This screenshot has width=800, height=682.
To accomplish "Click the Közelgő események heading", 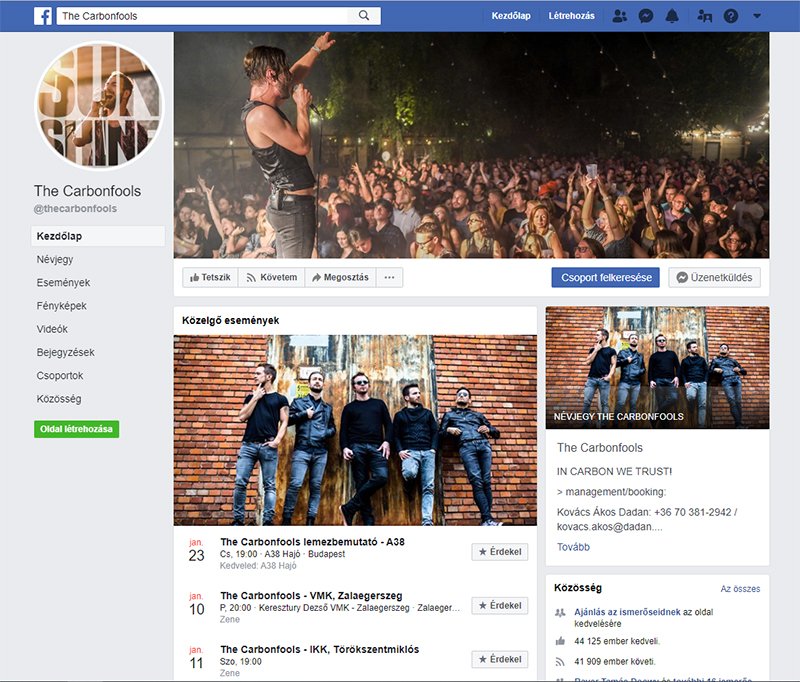I will point(231,320).
